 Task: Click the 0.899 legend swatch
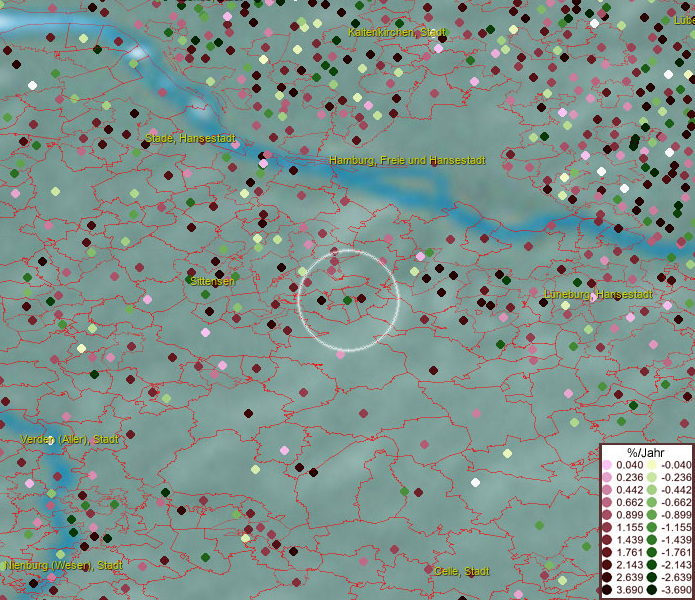[x=607, y=515]
